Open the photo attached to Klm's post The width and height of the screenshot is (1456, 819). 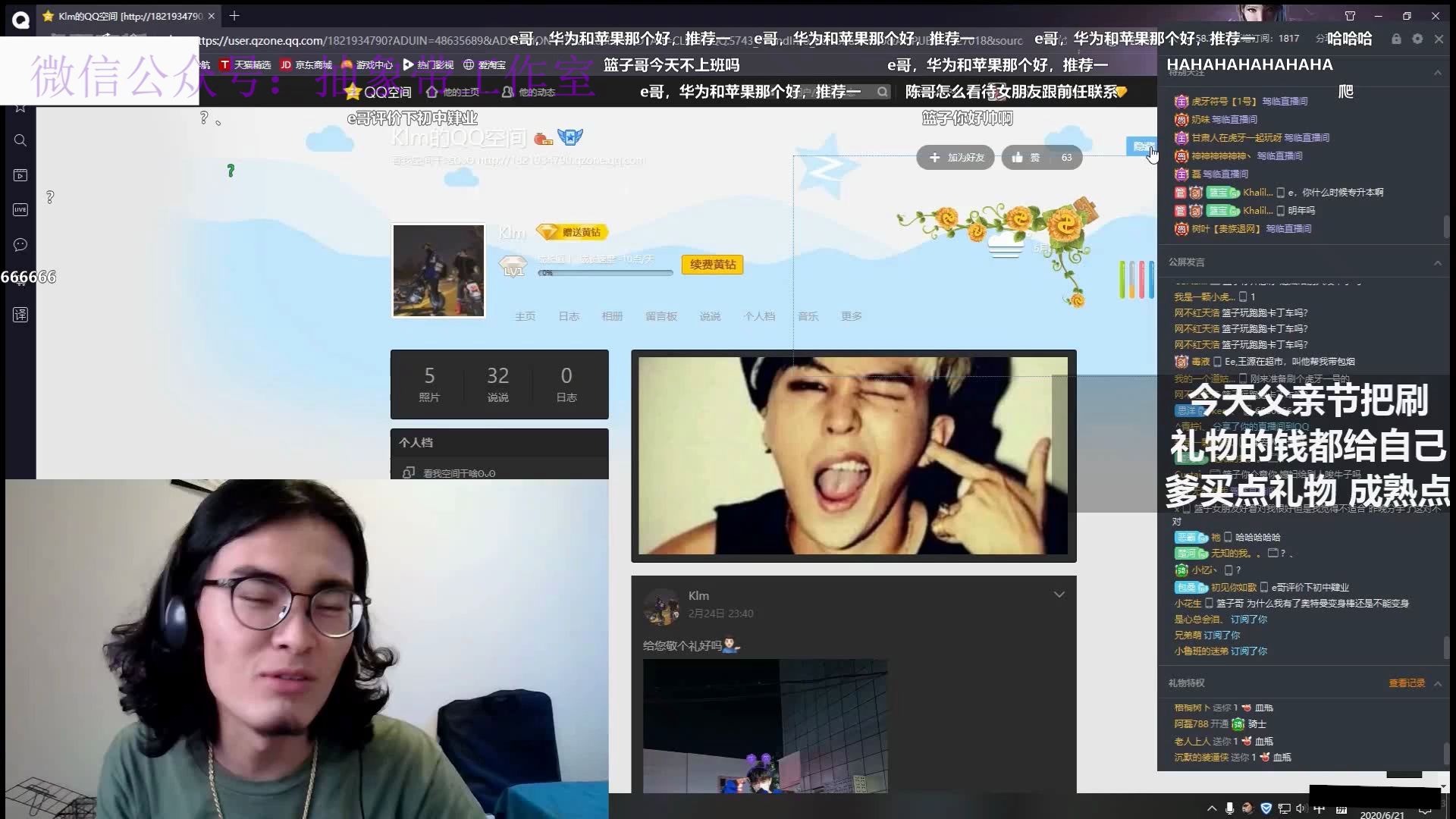[x=765, y=726]
